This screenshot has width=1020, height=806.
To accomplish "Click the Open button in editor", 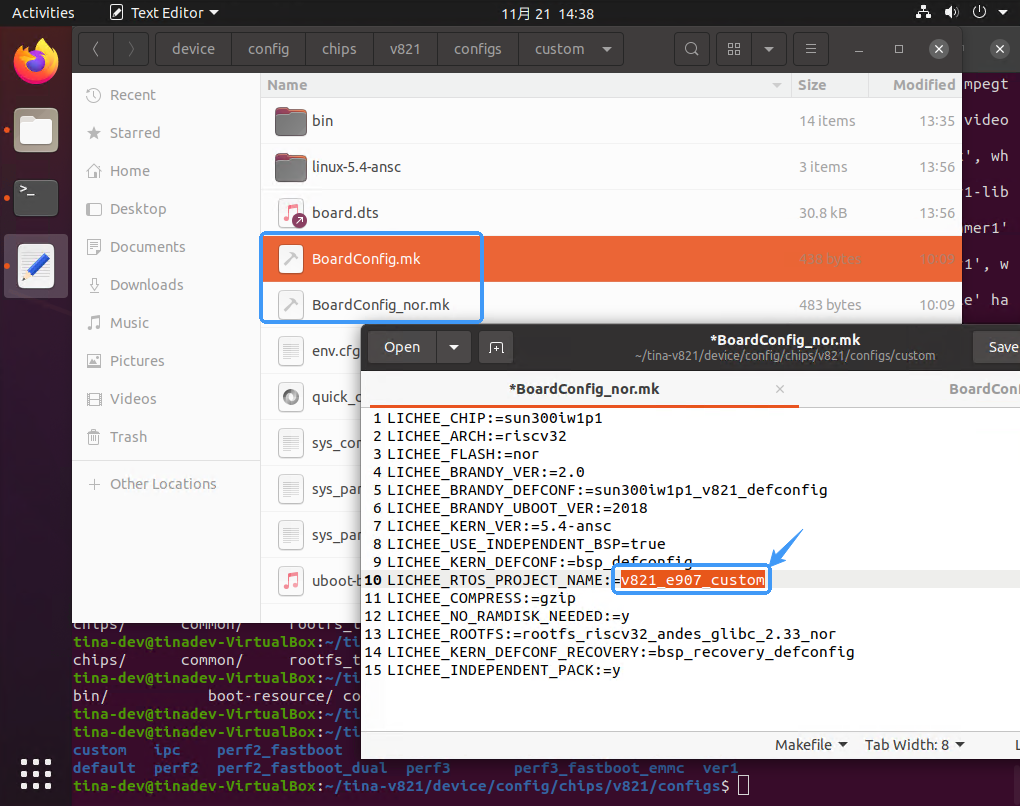I will pyautogui.click(x=402, y=347).
